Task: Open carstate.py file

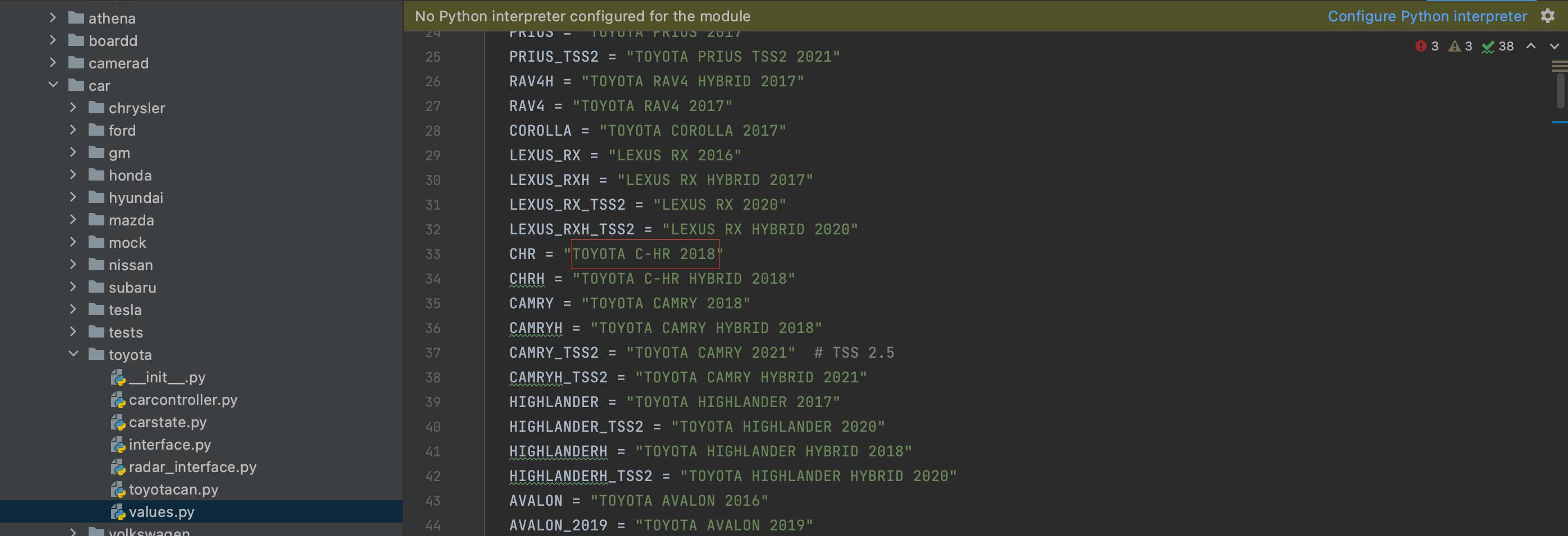Action: (x=167, y=422)
